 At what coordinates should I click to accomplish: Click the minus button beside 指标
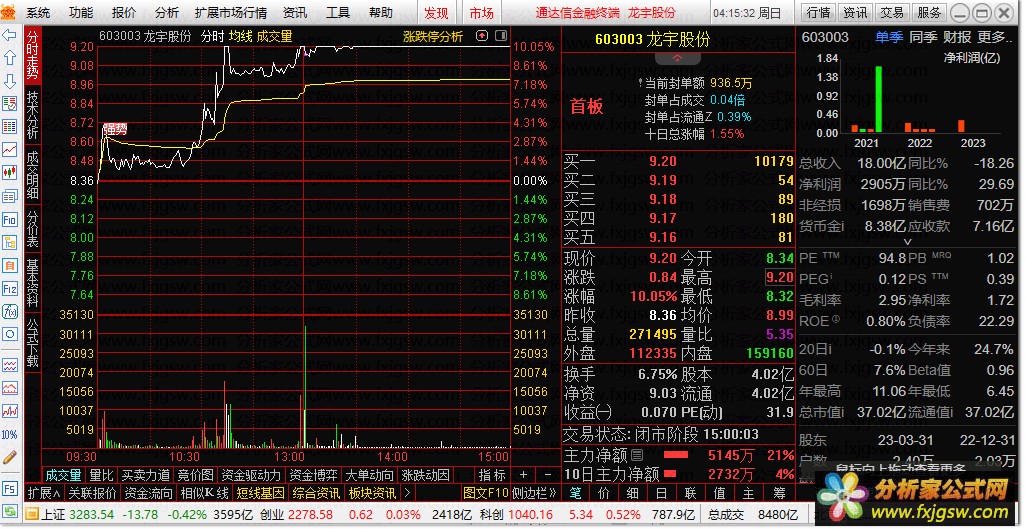[548, 475]
